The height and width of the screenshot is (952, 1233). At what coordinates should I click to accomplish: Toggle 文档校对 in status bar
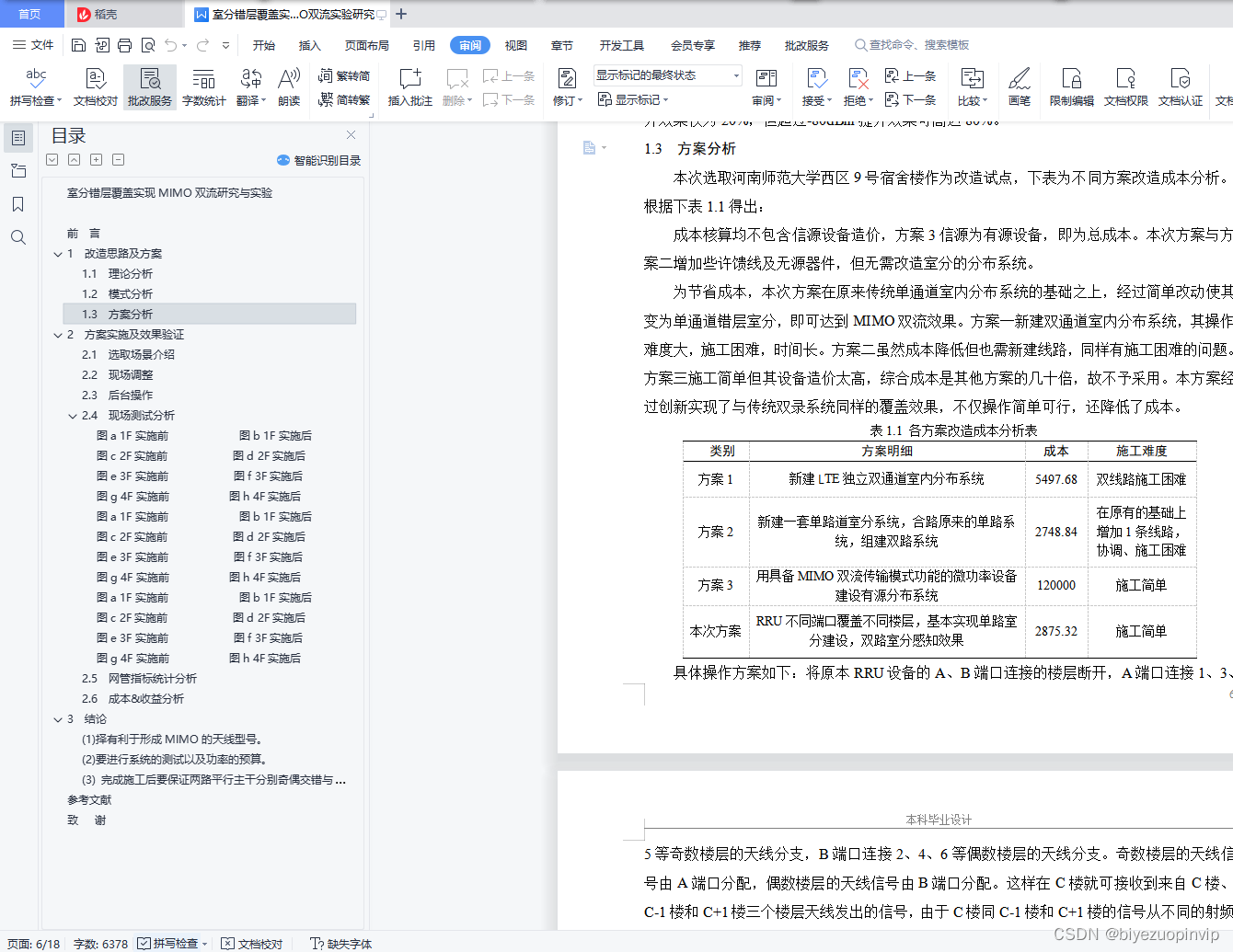pyautogui.click(x=252, y=944)
